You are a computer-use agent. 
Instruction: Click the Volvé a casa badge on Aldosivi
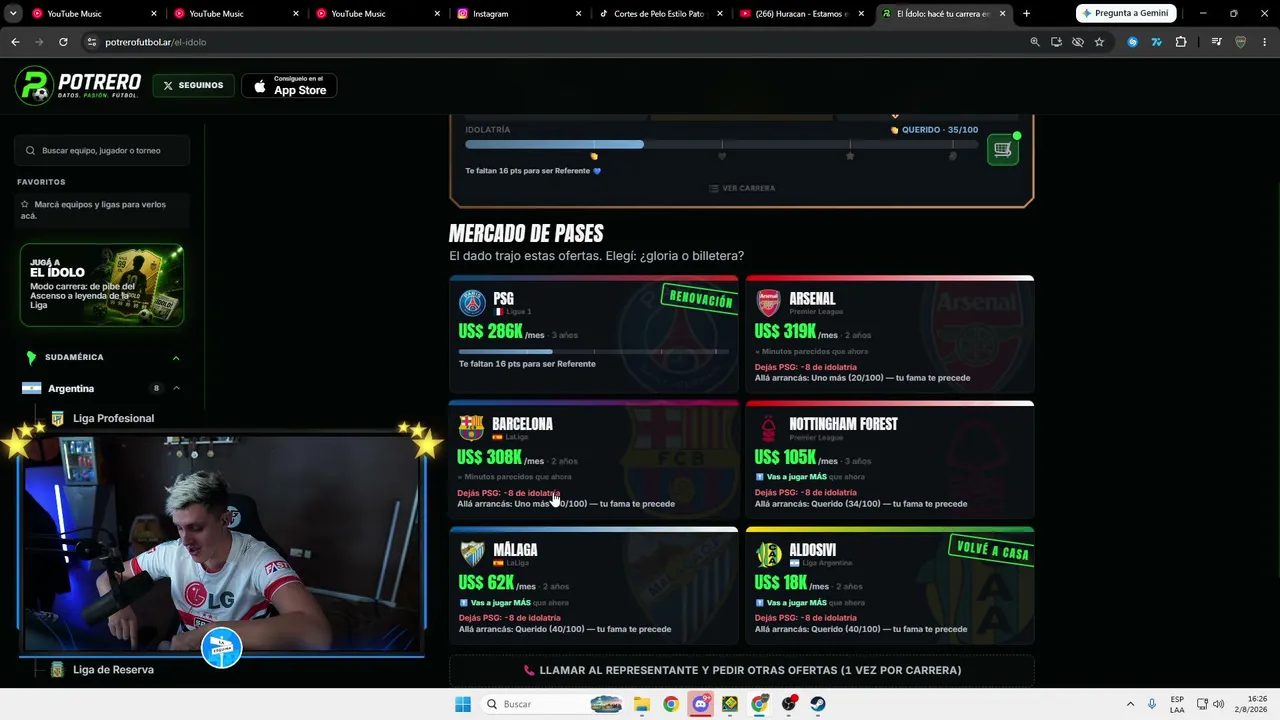[992, 550]
